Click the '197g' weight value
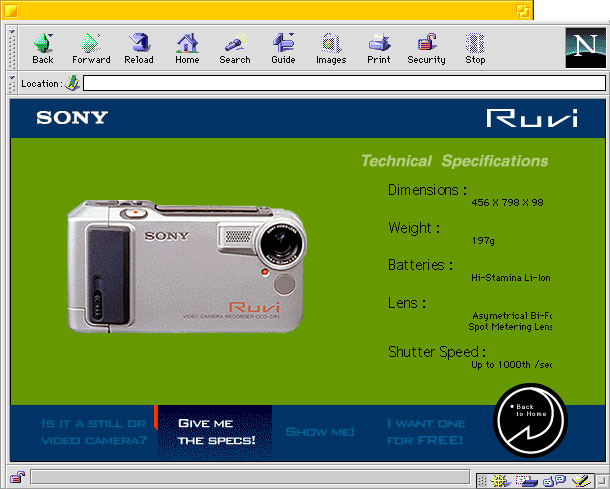The image size is (610, 489). pyautogui.click(x=483, y=241)
